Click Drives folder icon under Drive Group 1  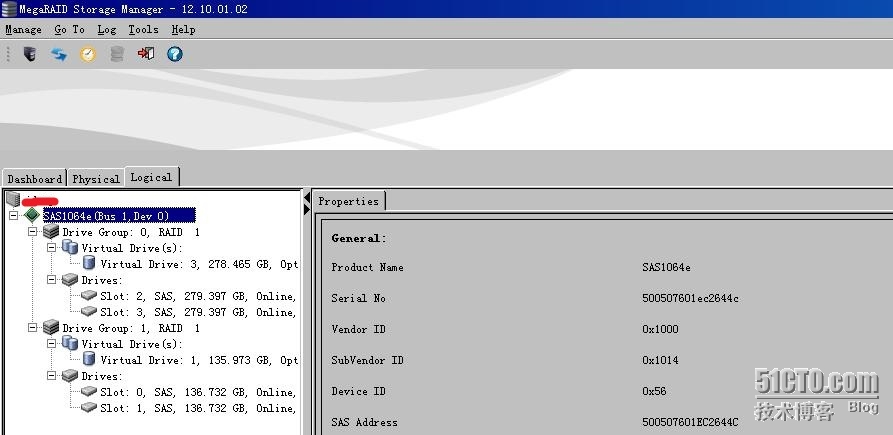coord(70,375)
